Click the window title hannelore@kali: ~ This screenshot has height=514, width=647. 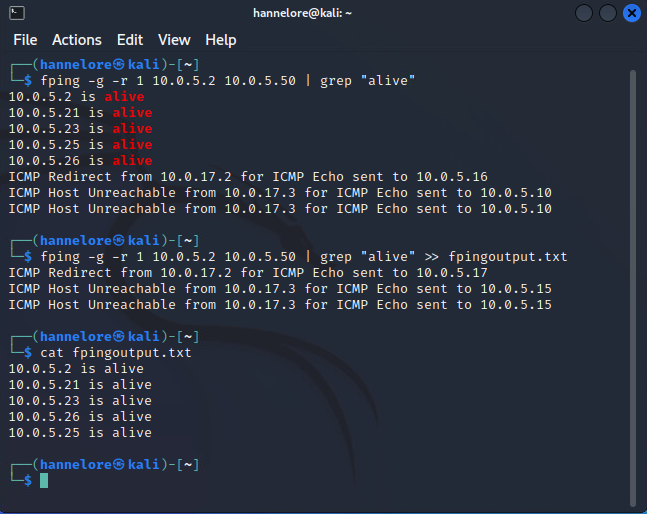pyautogui.click(x=323, y=13)
